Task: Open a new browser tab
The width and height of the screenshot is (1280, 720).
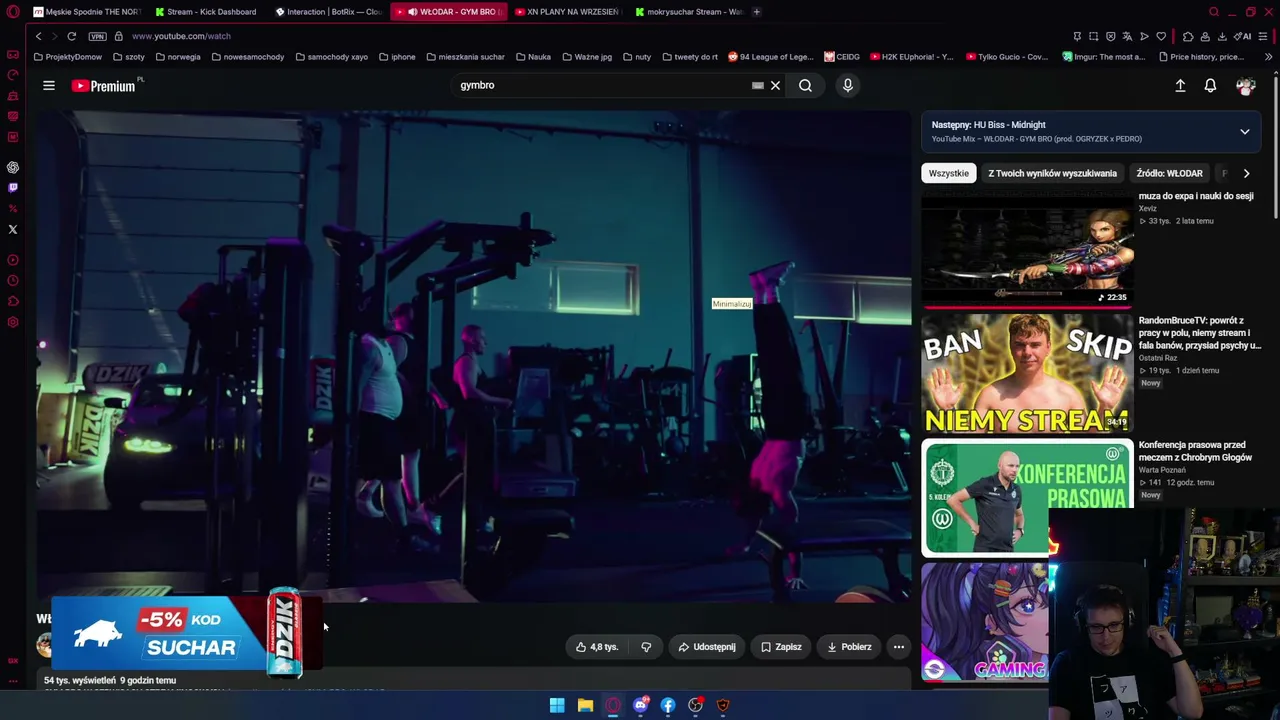Action: pos(756,12)
